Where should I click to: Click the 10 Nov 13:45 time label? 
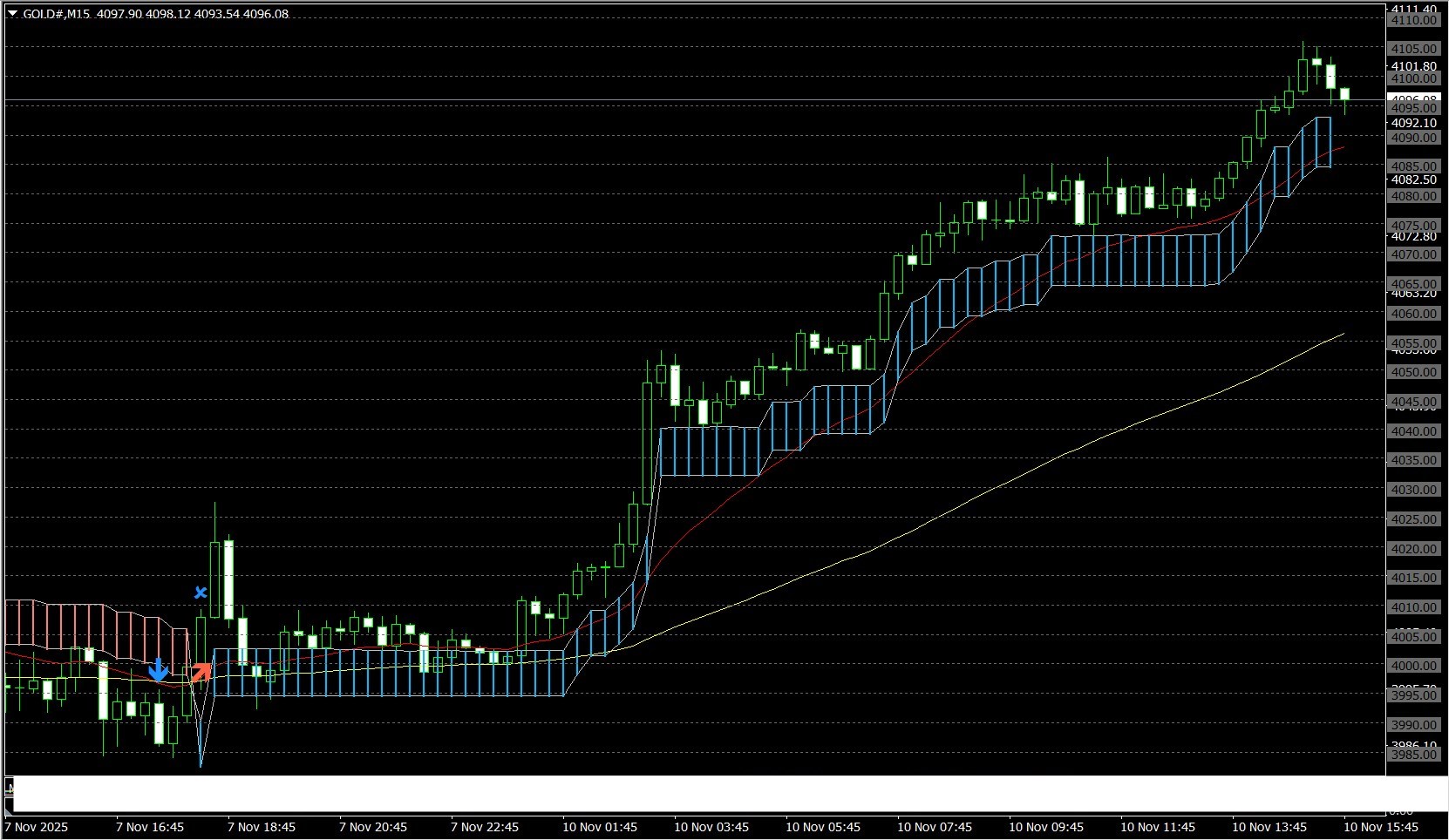click(x=1269, y=826)
